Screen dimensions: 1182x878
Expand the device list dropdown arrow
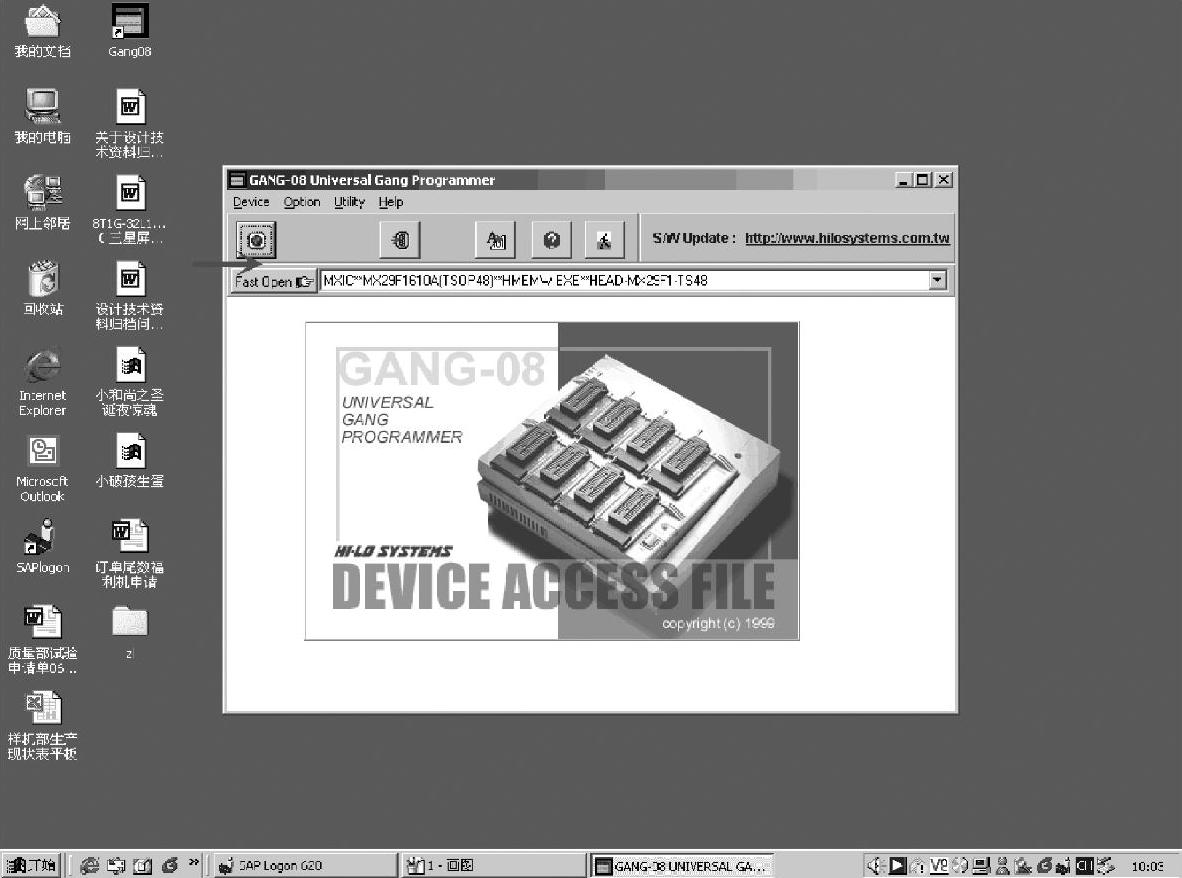[x=937, y=280]
